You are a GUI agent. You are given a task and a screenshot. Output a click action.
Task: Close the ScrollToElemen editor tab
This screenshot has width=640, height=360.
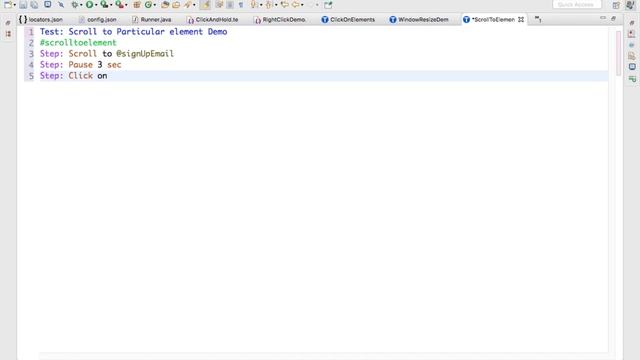(521, 19)
